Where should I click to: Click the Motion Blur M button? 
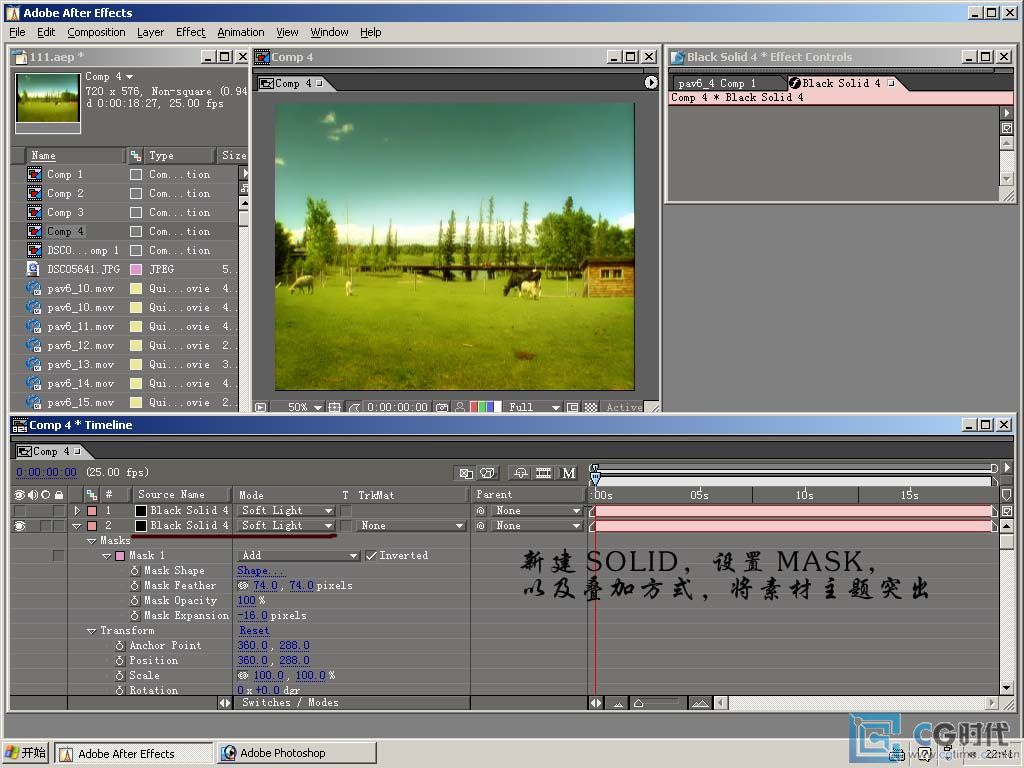click(x=569, y=473)
